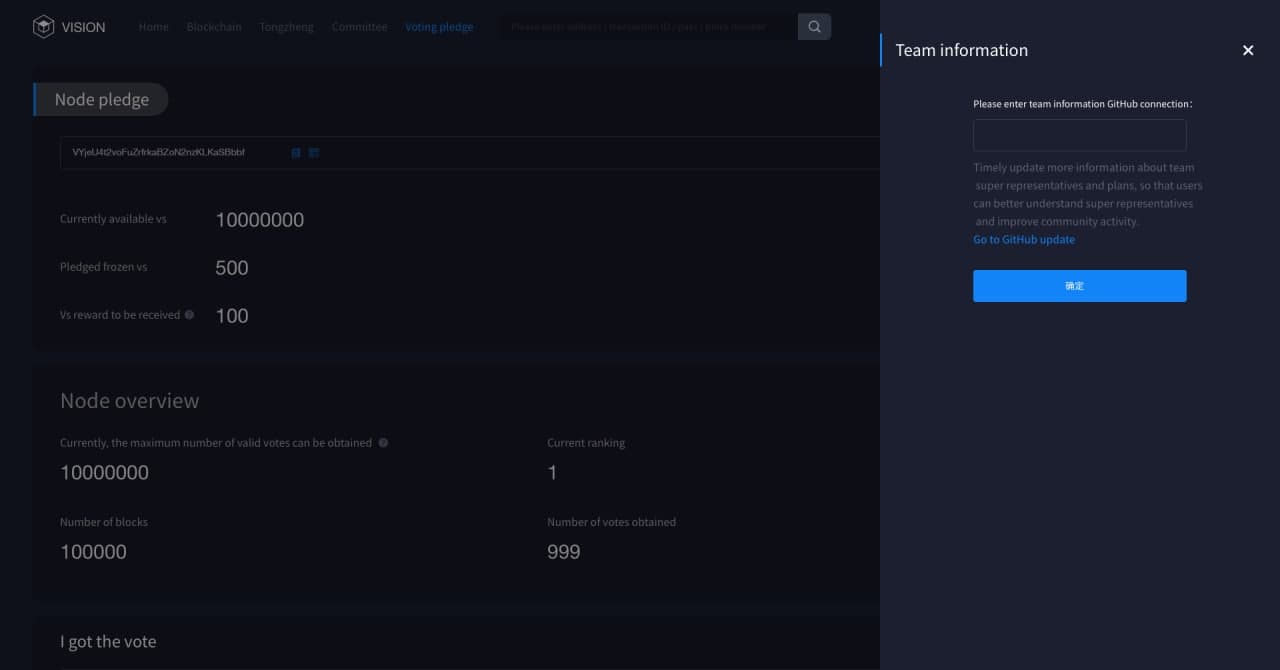1280x670 pixels.
Task: Click the Node pledge heading label
Action: click(102, 100)
